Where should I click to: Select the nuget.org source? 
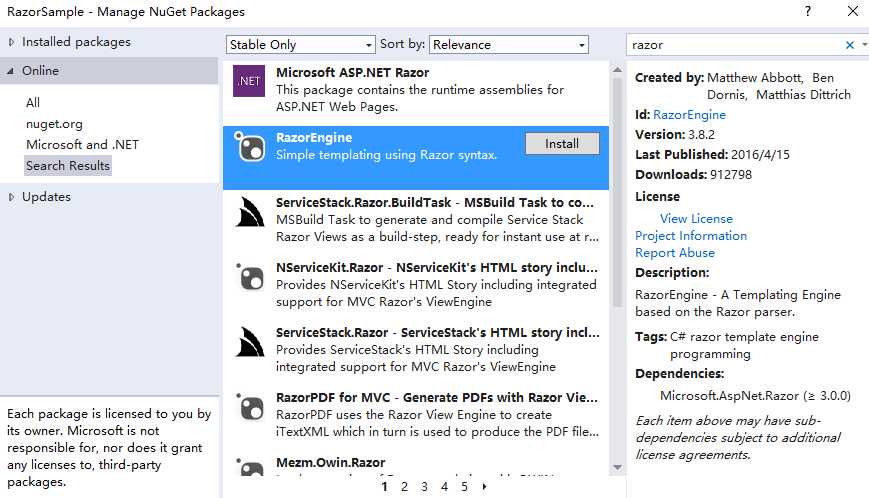(x=54, y=124)
